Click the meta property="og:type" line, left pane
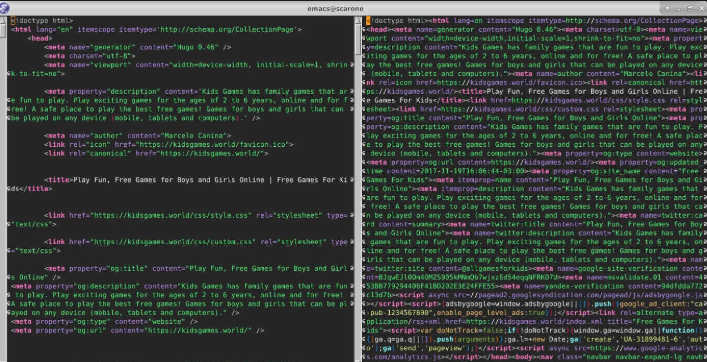 (104, 322)
